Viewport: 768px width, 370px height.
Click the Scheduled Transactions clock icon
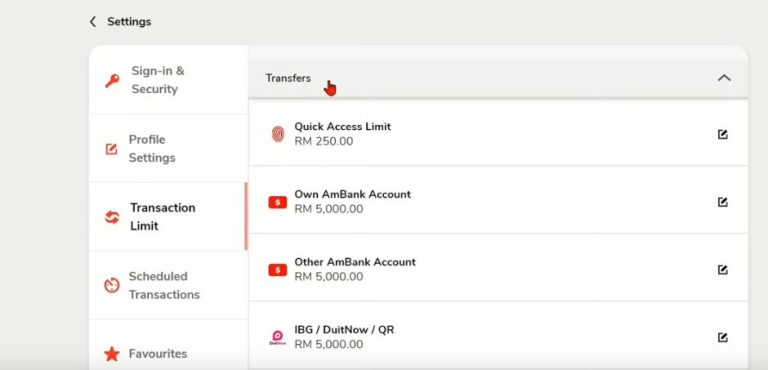click(x=112, y=285)
